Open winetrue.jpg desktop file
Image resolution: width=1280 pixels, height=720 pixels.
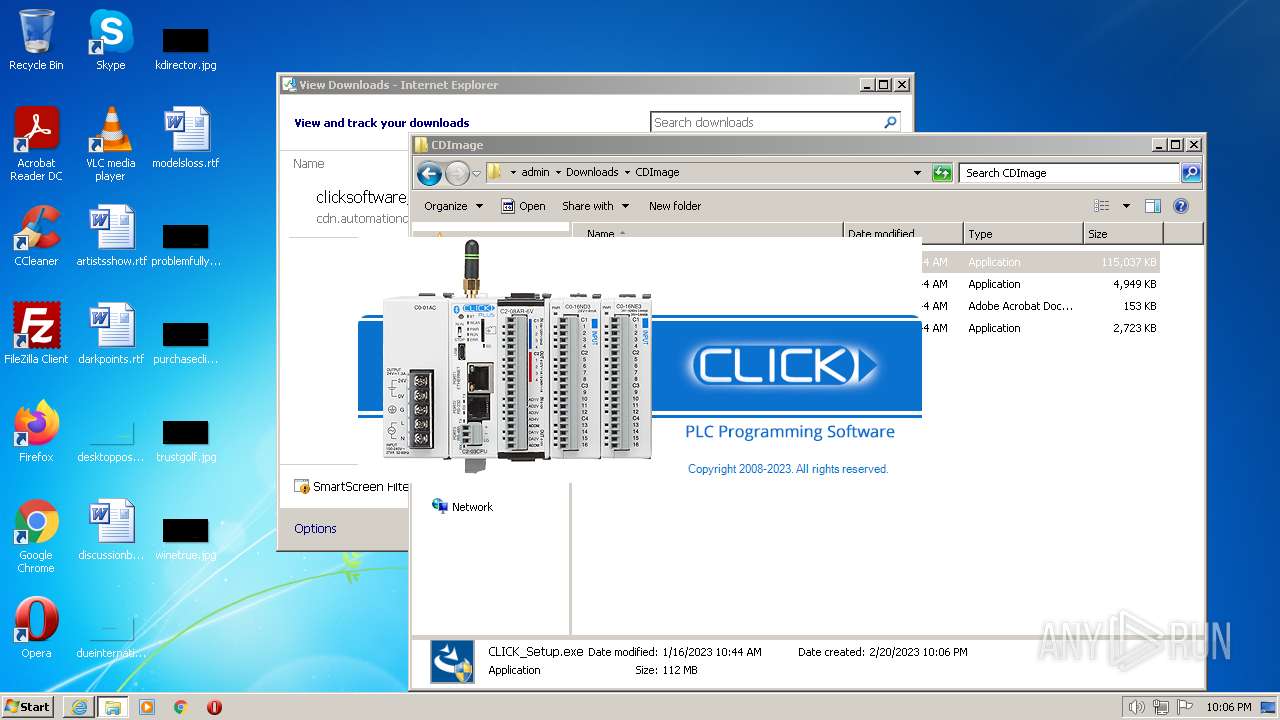[185, 540]
